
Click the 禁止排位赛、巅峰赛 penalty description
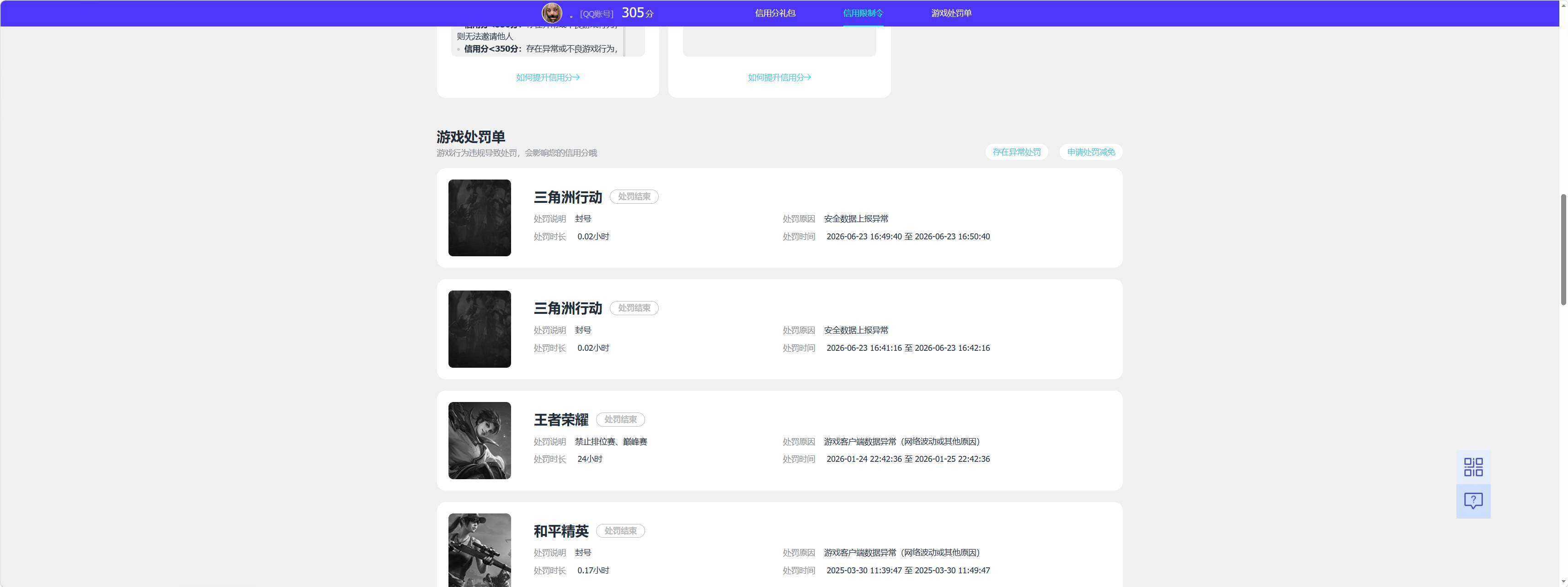(611, 442)
